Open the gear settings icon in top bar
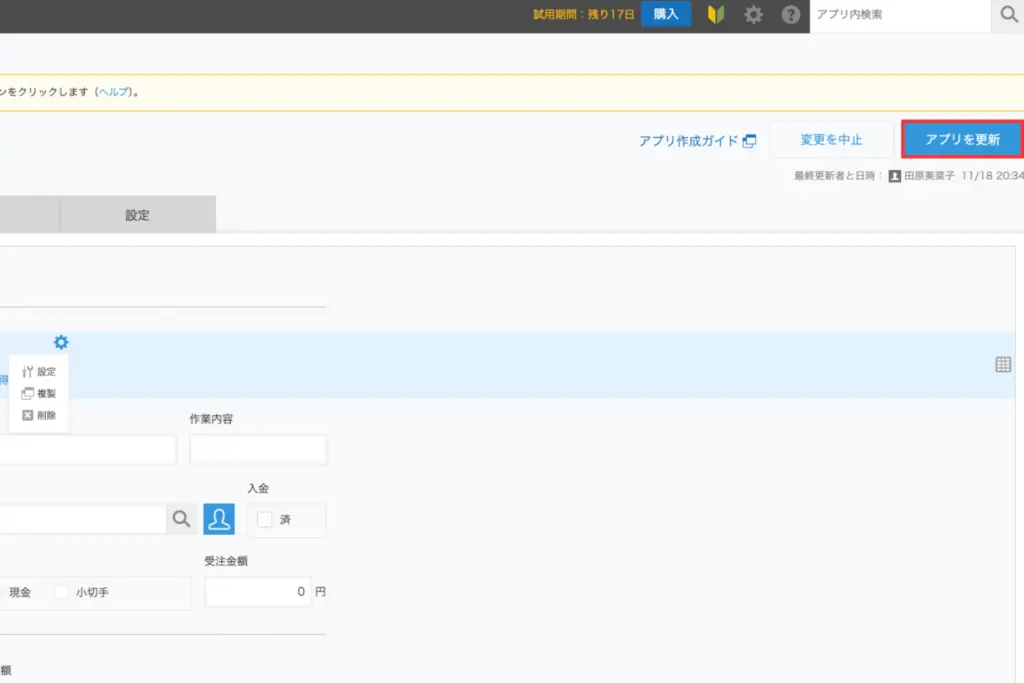The image size is (1024, 683). [753, 15]
